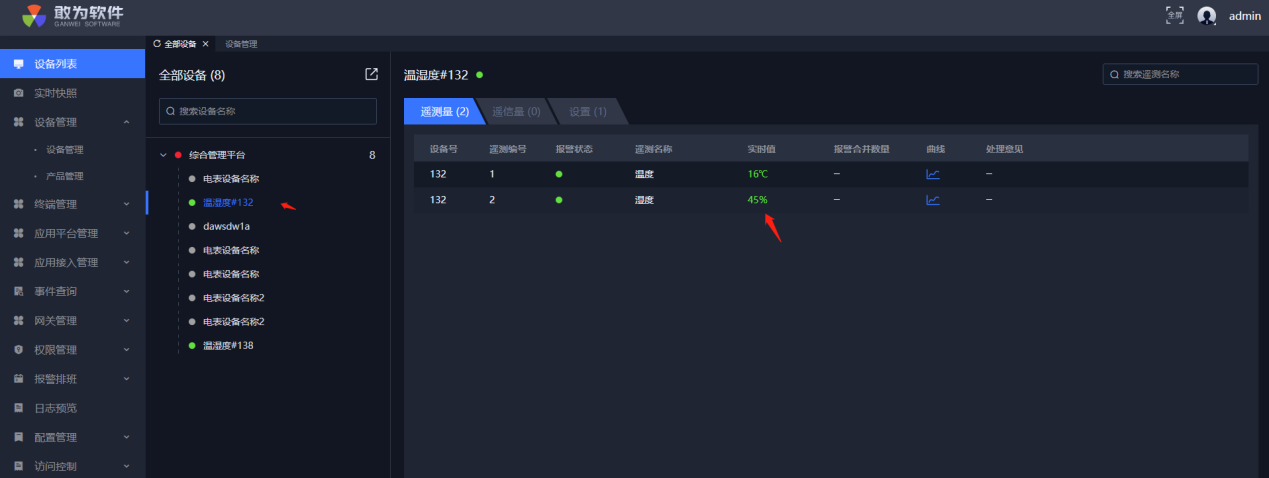Switch to the 遥信量 (0) tab

point(515,112)
